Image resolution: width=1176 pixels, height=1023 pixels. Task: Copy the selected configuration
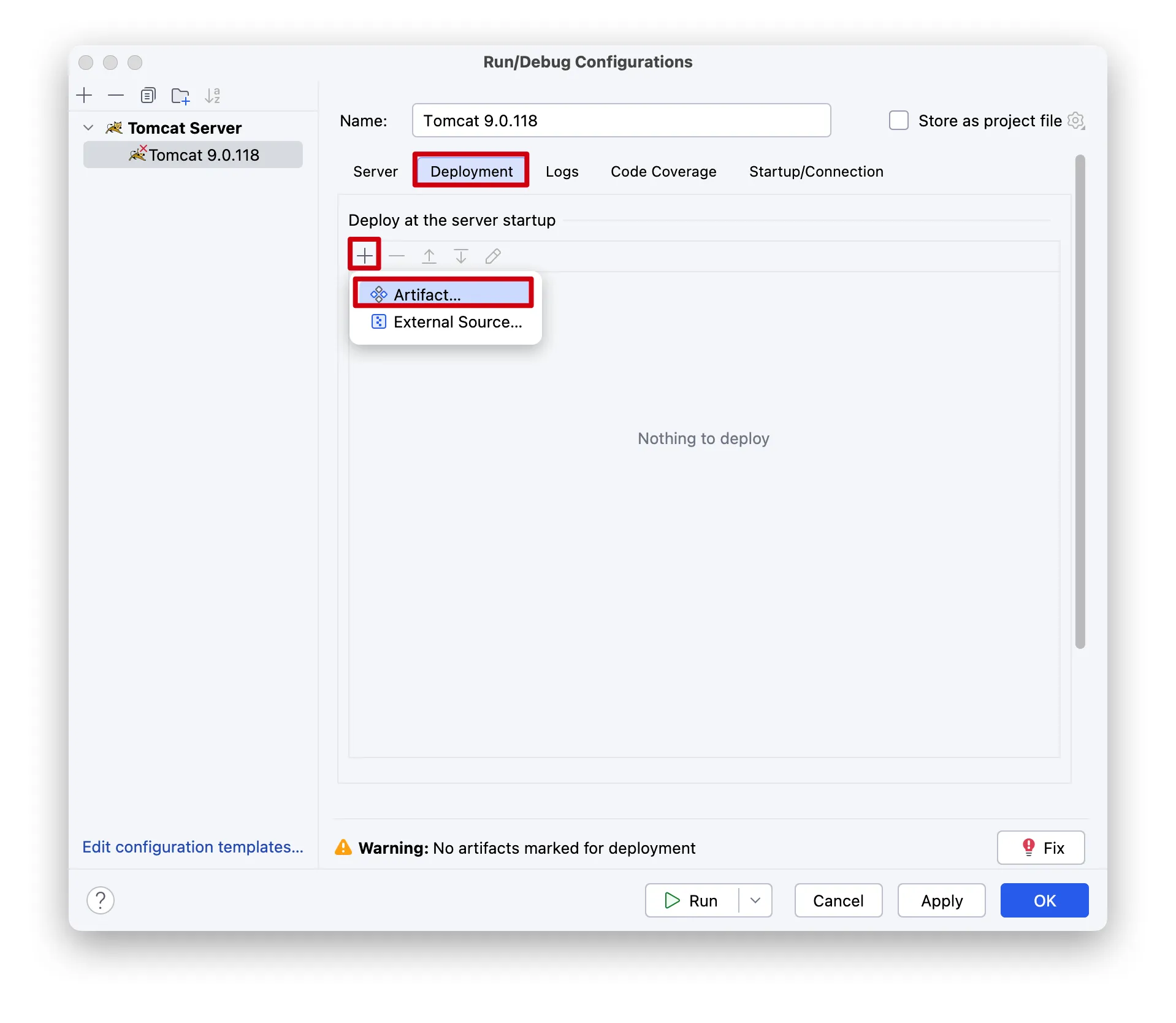coord(148,96)
